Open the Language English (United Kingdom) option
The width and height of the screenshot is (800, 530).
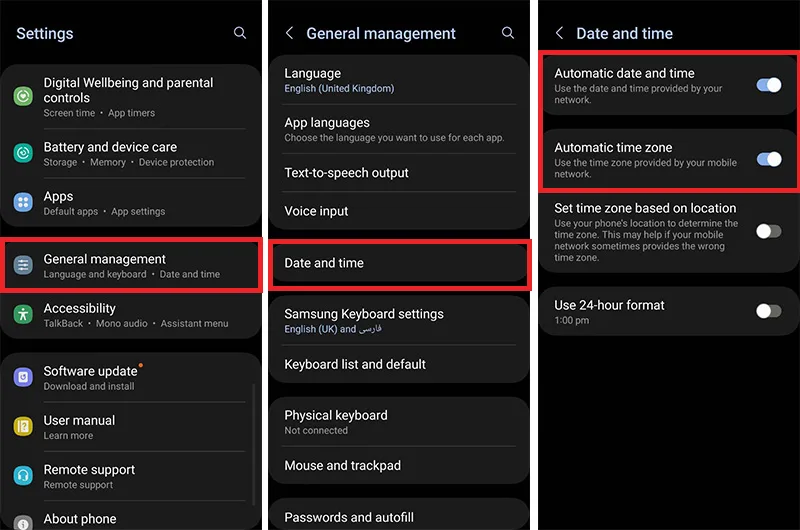(399, 80)
